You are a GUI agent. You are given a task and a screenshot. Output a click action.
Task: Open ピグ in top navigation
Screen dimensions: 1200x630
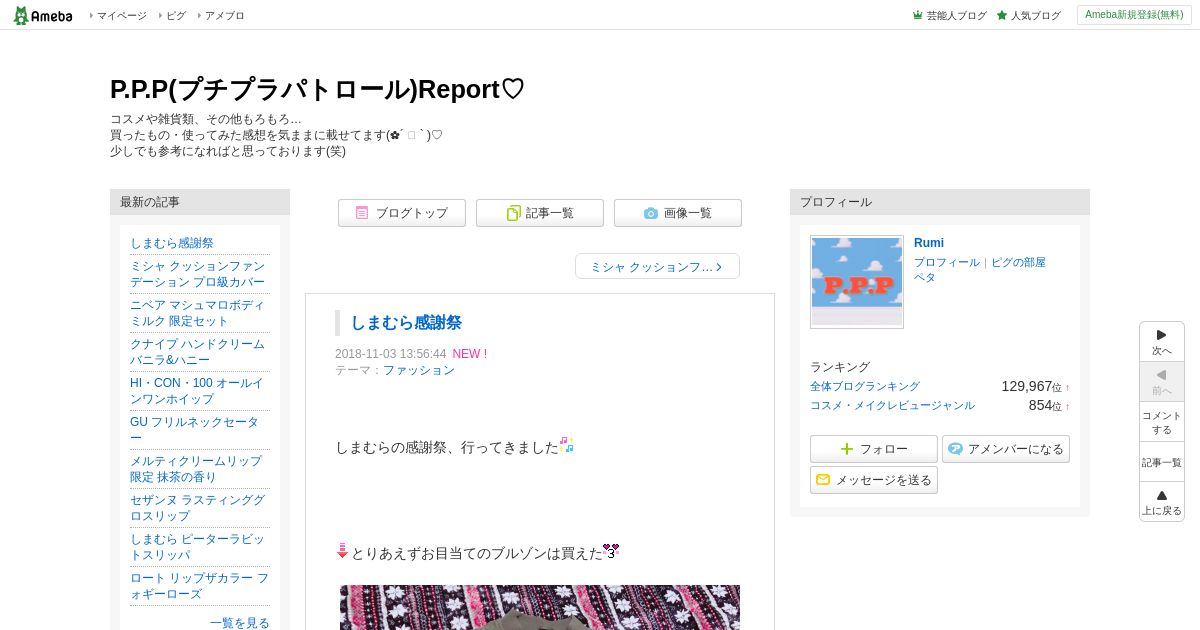click(x=176, y=16)
